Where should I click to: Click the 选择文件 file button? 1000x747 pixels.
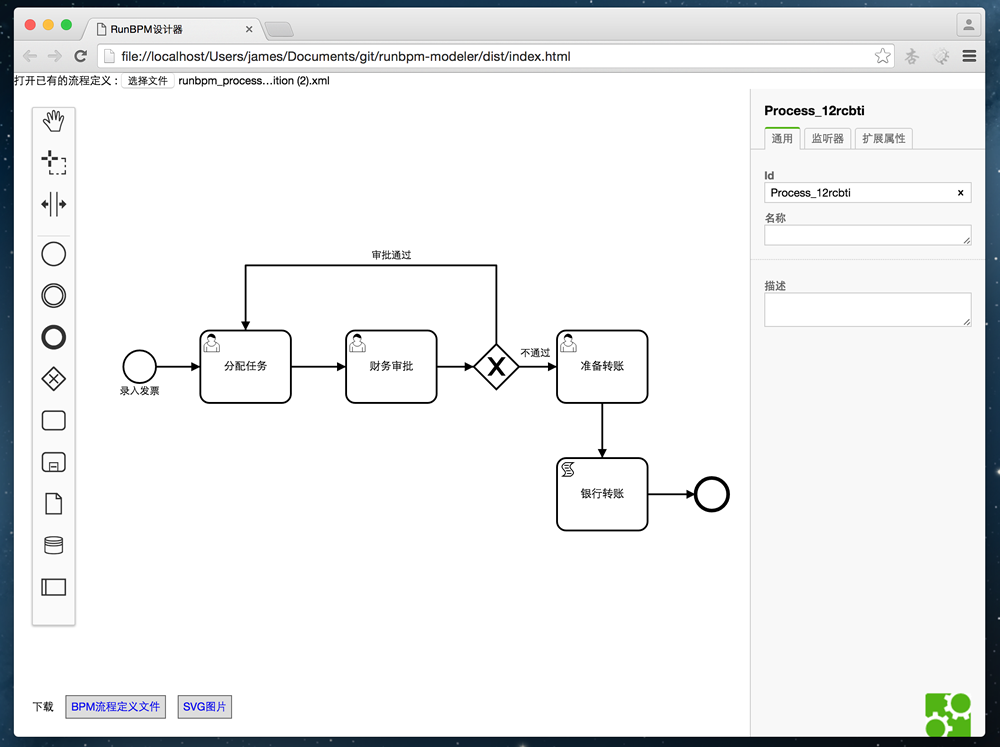(x=147, y=80)
